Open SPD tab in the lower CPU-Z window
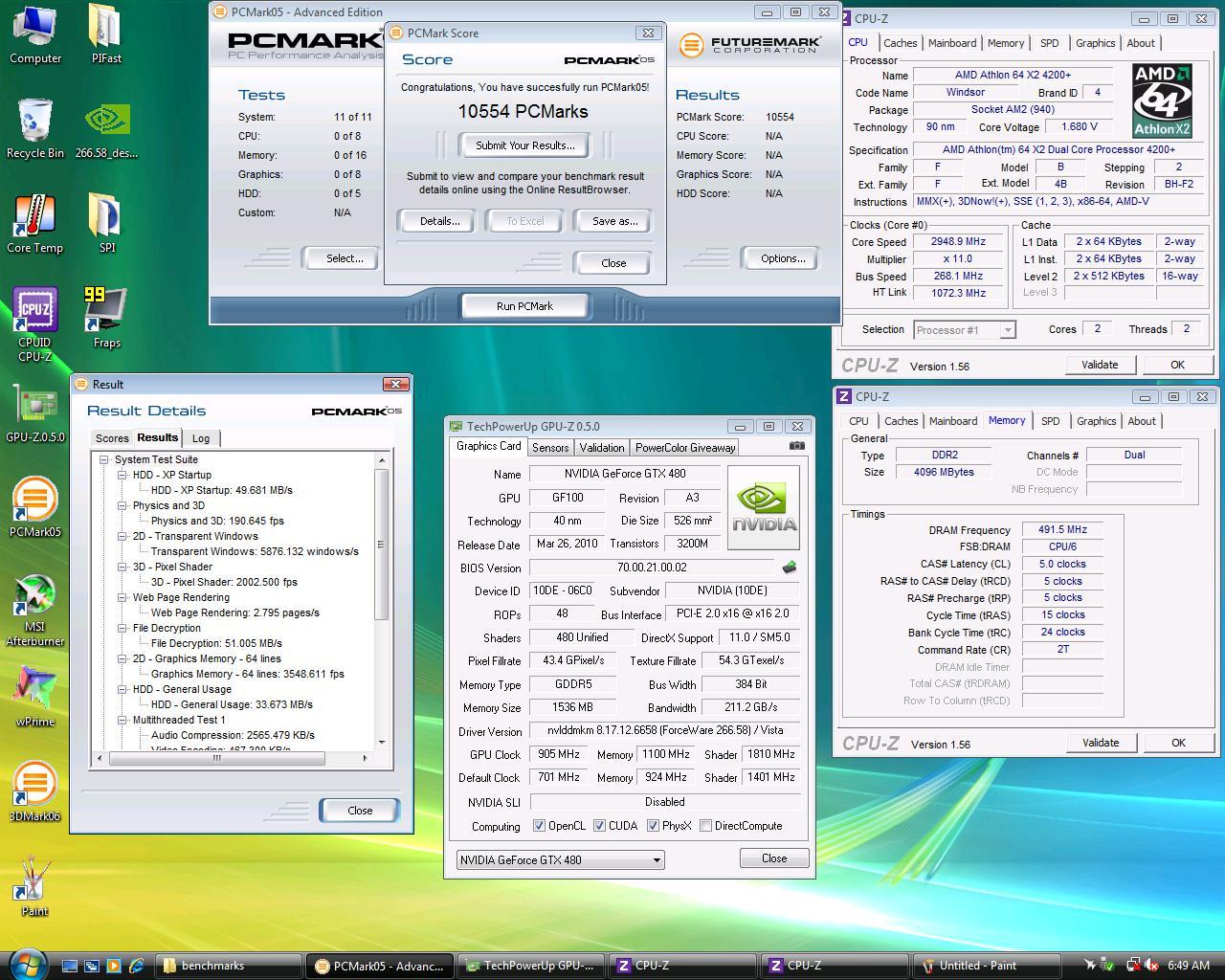The height and width of the screenshot is (980, 1225). [1050, 421]
